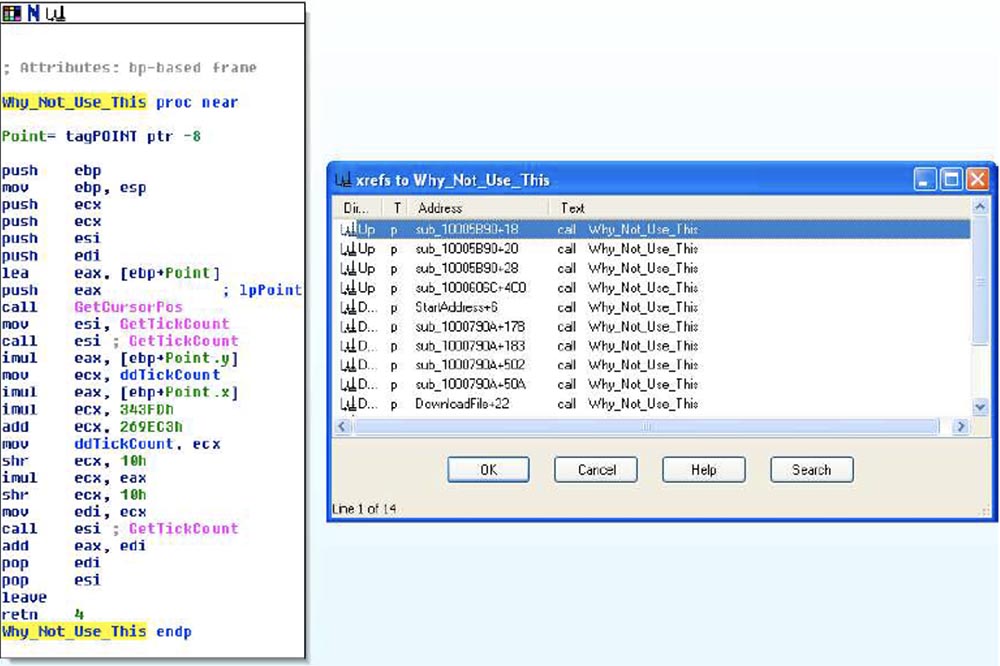Image resolution: width=1000 pixels, height=666 pixels.
Task: Click xref icon on DownloadFile+22 row
Action: [348, 404]
